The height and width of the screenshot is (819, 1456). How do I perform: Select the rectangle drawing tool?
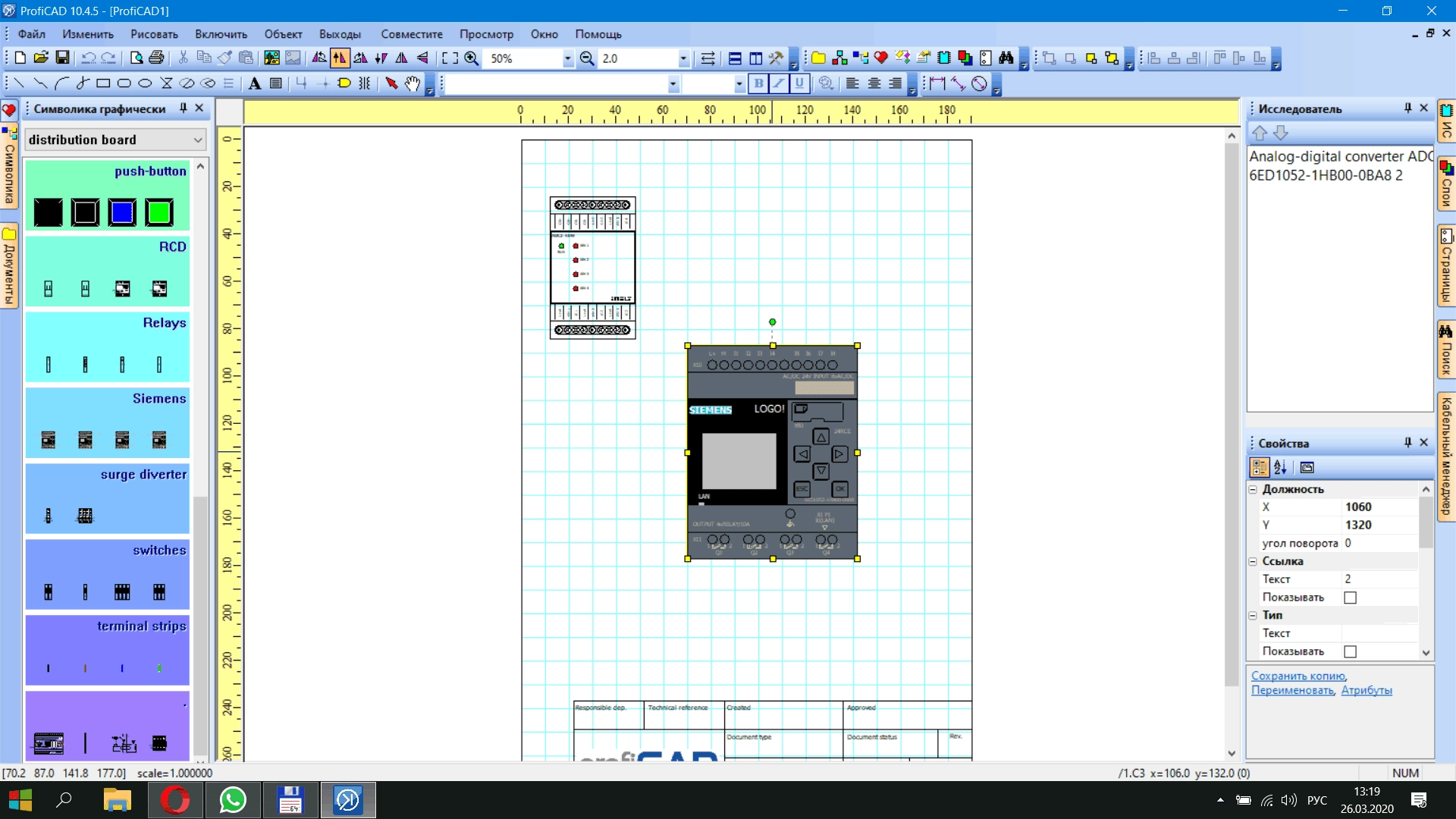point(103,83)
